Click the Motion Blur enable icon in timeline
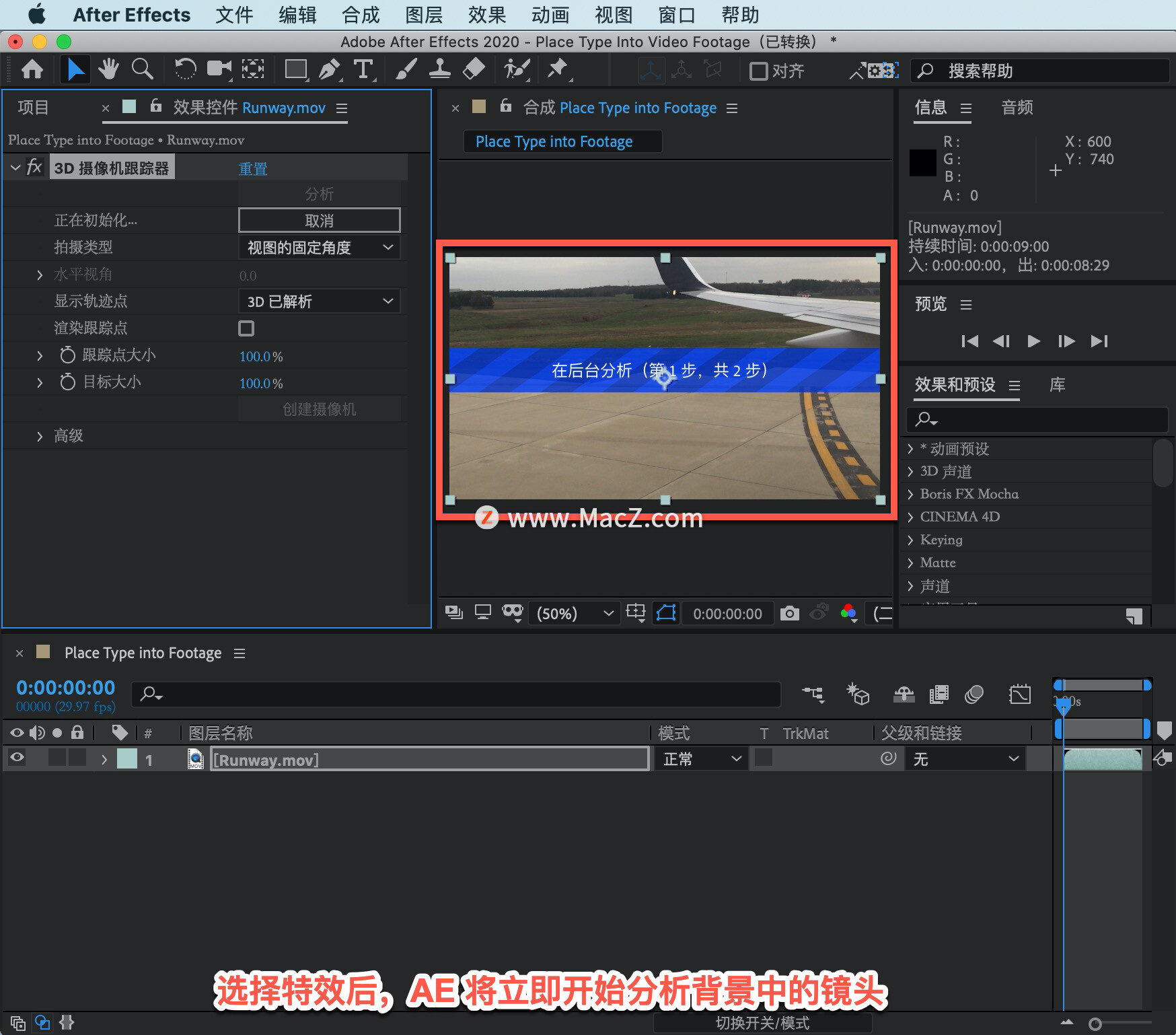 [x=973, y=694]
